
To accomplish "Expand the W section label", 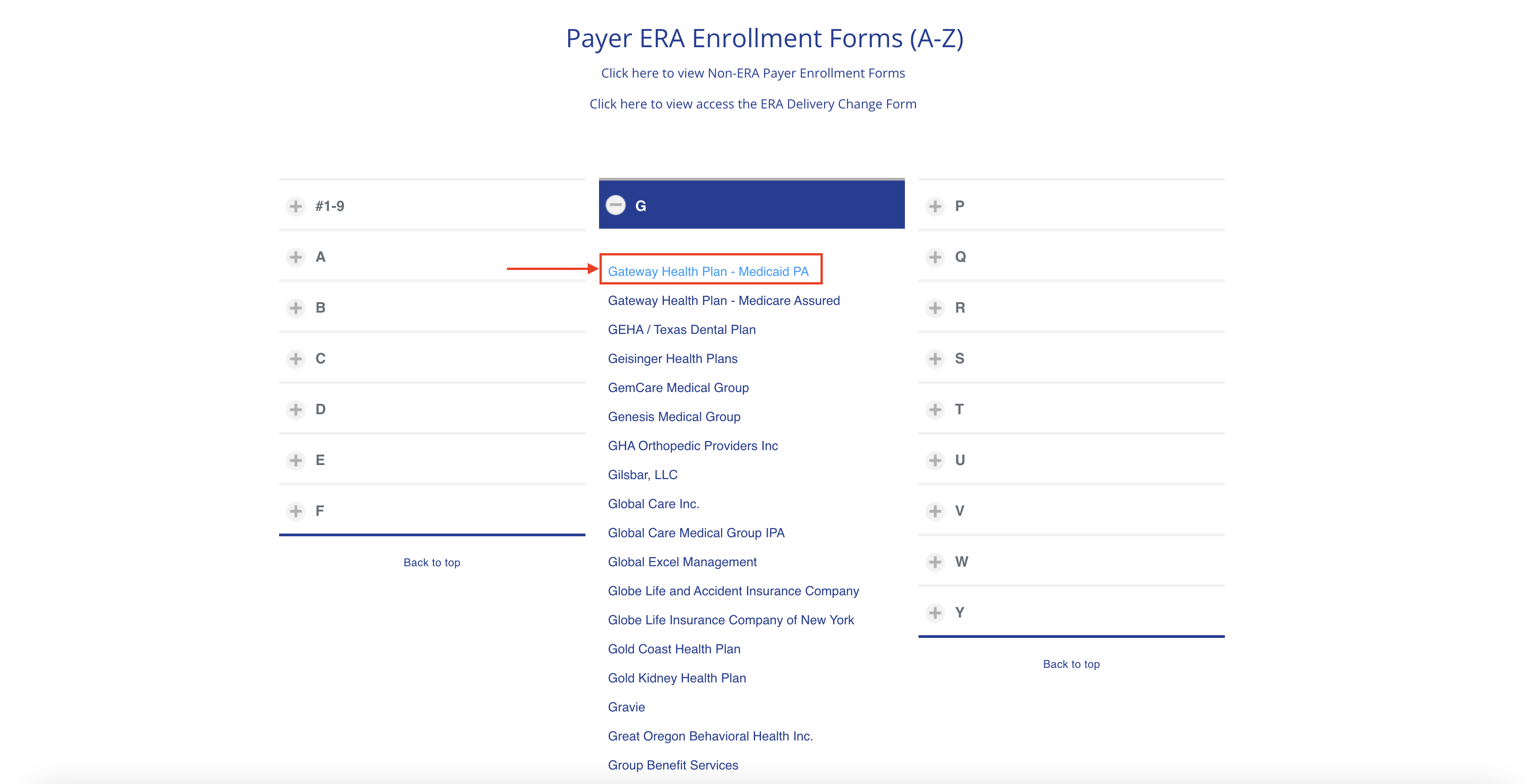I will point(961,562).
